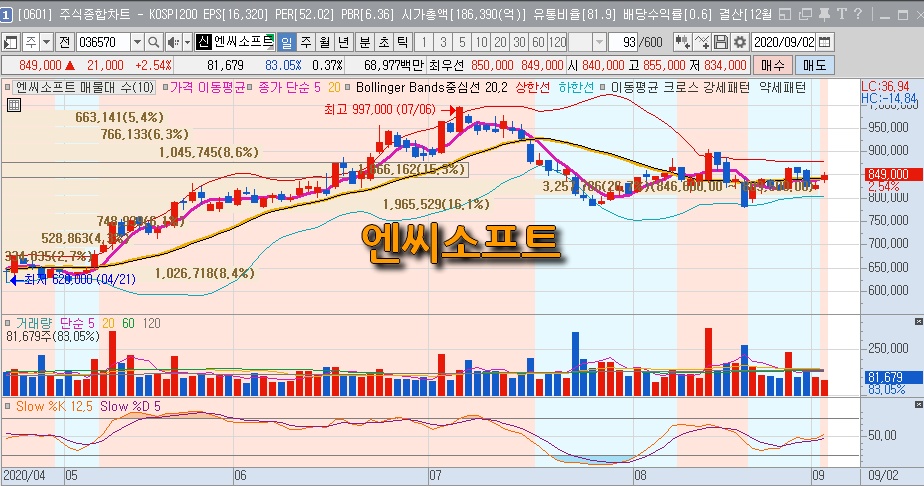924x486 pixels.
Task: Click the interval 3 button
Action: pyautogui.click(x=443, y=42)
